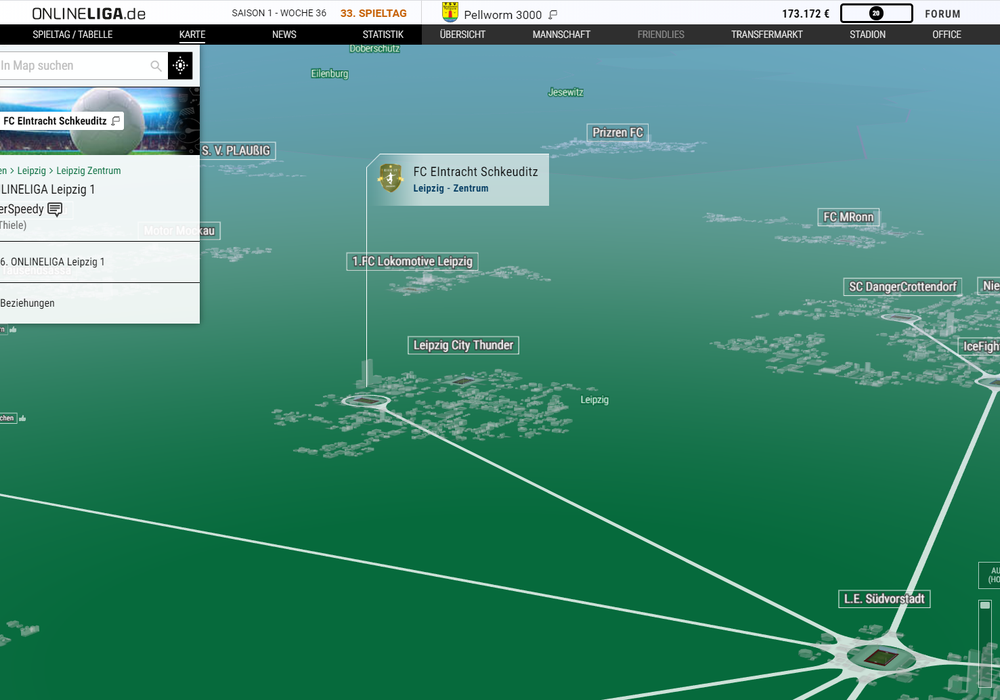Screen dimensions: 1000x700
Task: Click 6. ONLINELIGA Leipzig 1 row
Action: (99, 262)
